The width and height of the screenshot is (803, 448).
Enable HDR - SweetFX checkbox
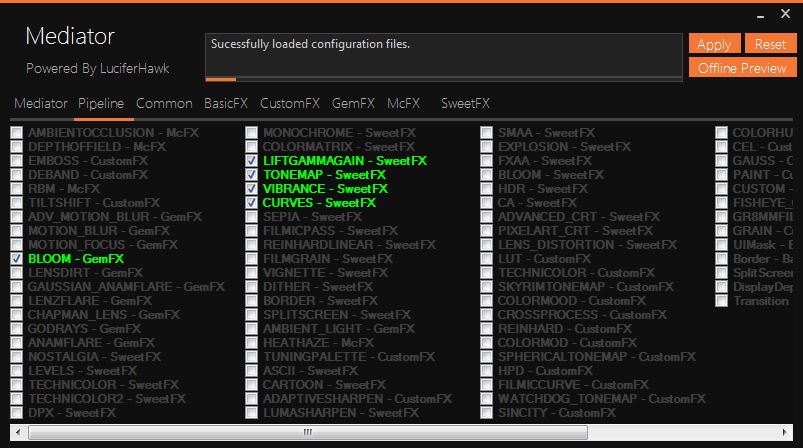[487, 189]
